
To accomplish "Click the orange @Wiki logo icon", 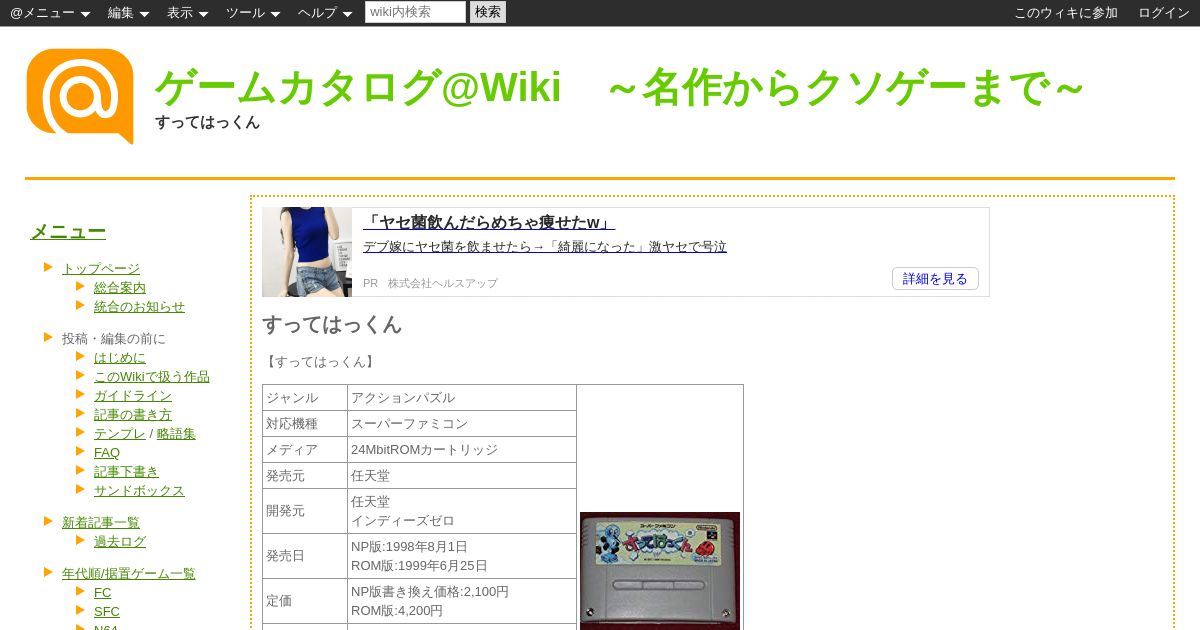I will tap(80, 96).
